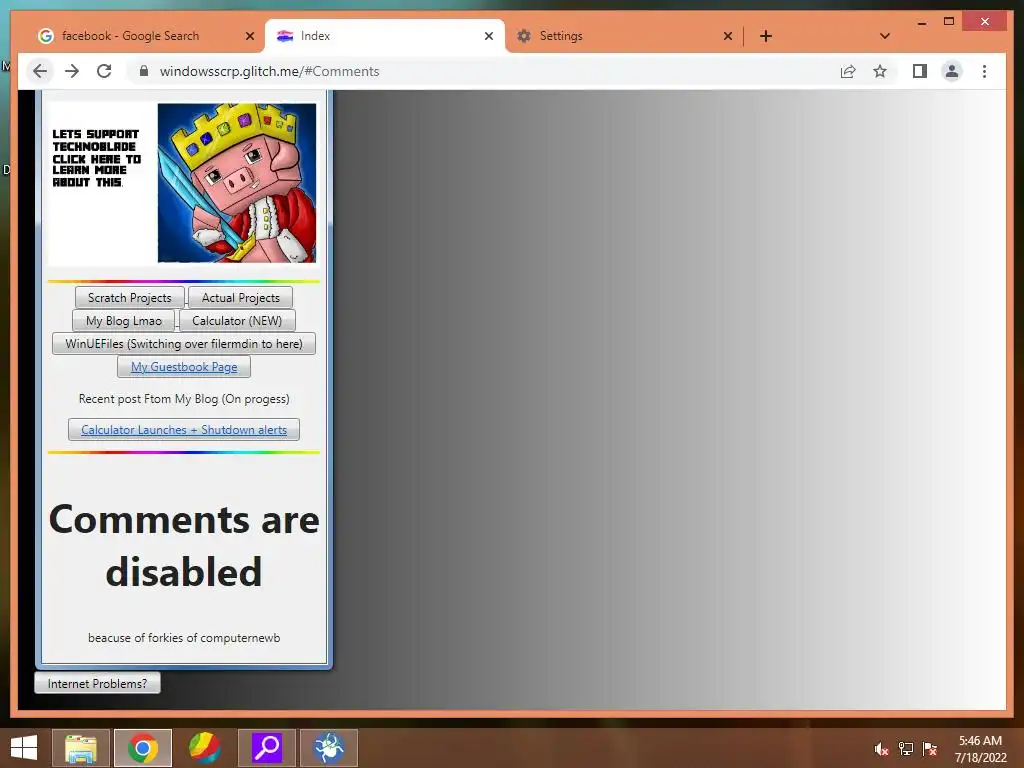Open Actual Projects button
The height and width of the screenshot is (768, 1024).
(x=240, y=298)
